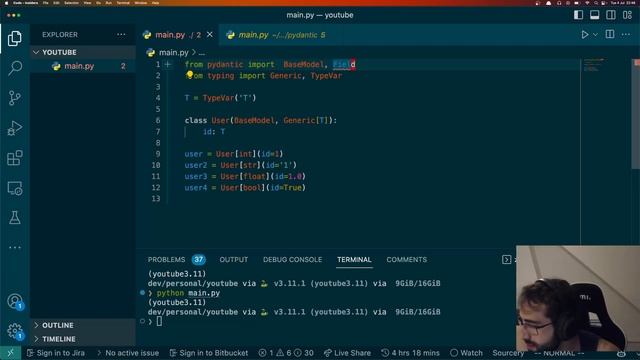Open the Run and Debug view
Viewport: 640px width, 360px height.
point(15,128)
